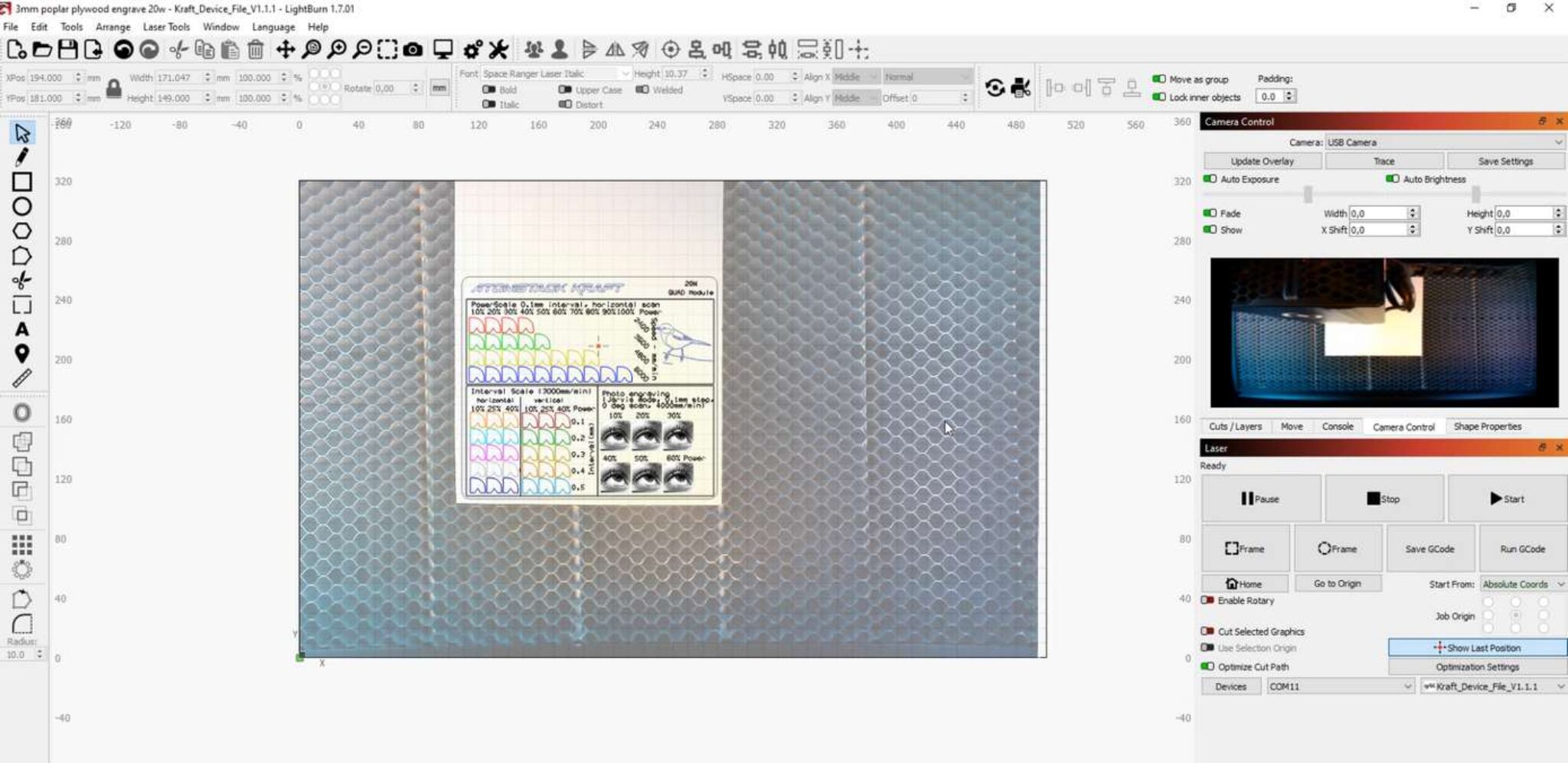Choose the Ellipse tool
The width and height of the screenshot is (1568, 763).
[21, 207]
